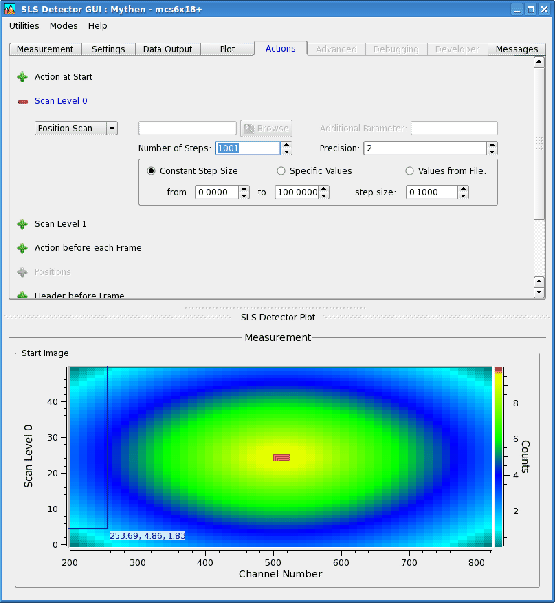The height and width of the screenshot is (603, 555).
Task: Select Values from File radio button
Action: [410, 171]
